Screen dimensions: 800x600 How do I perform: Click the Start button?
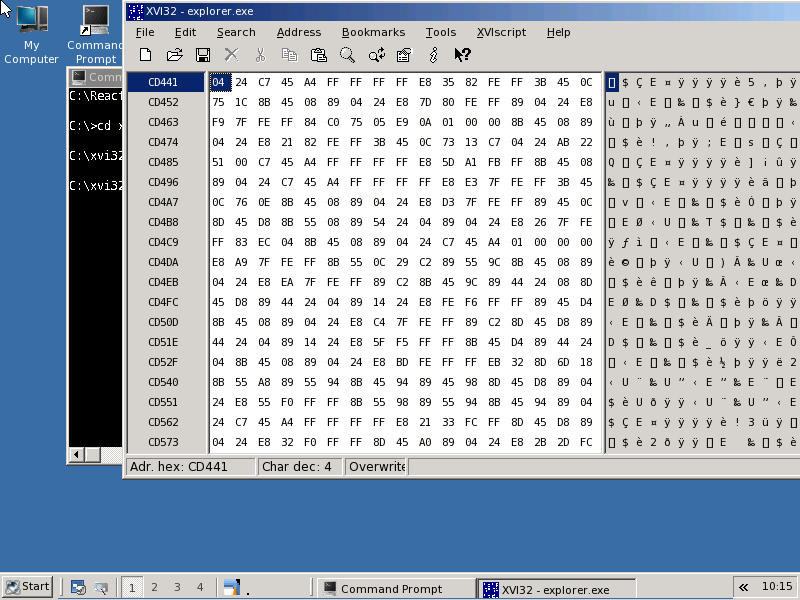pyautogui.click(x=28, y=587)
